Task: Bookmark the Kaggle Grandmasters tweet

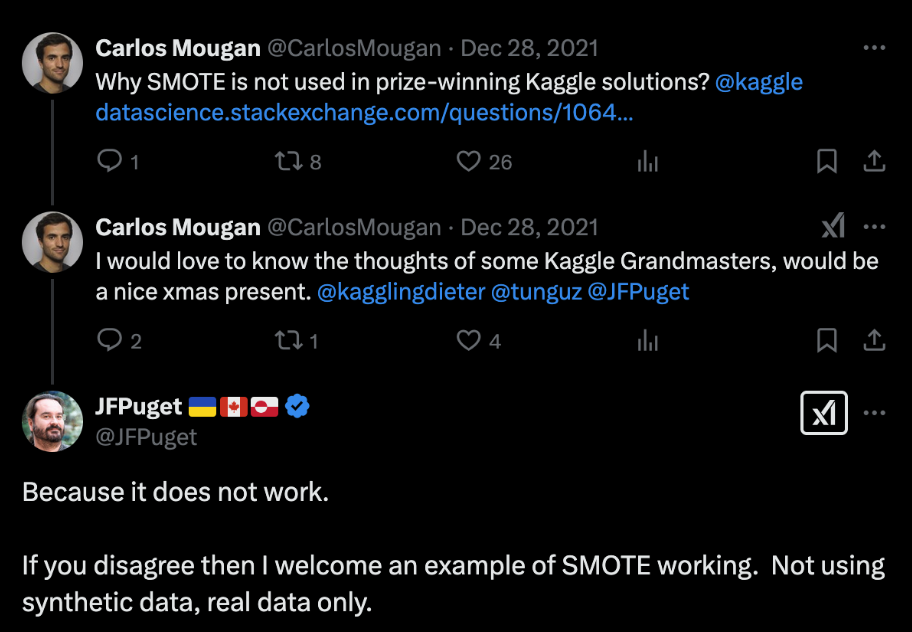Action: point(827,341)
